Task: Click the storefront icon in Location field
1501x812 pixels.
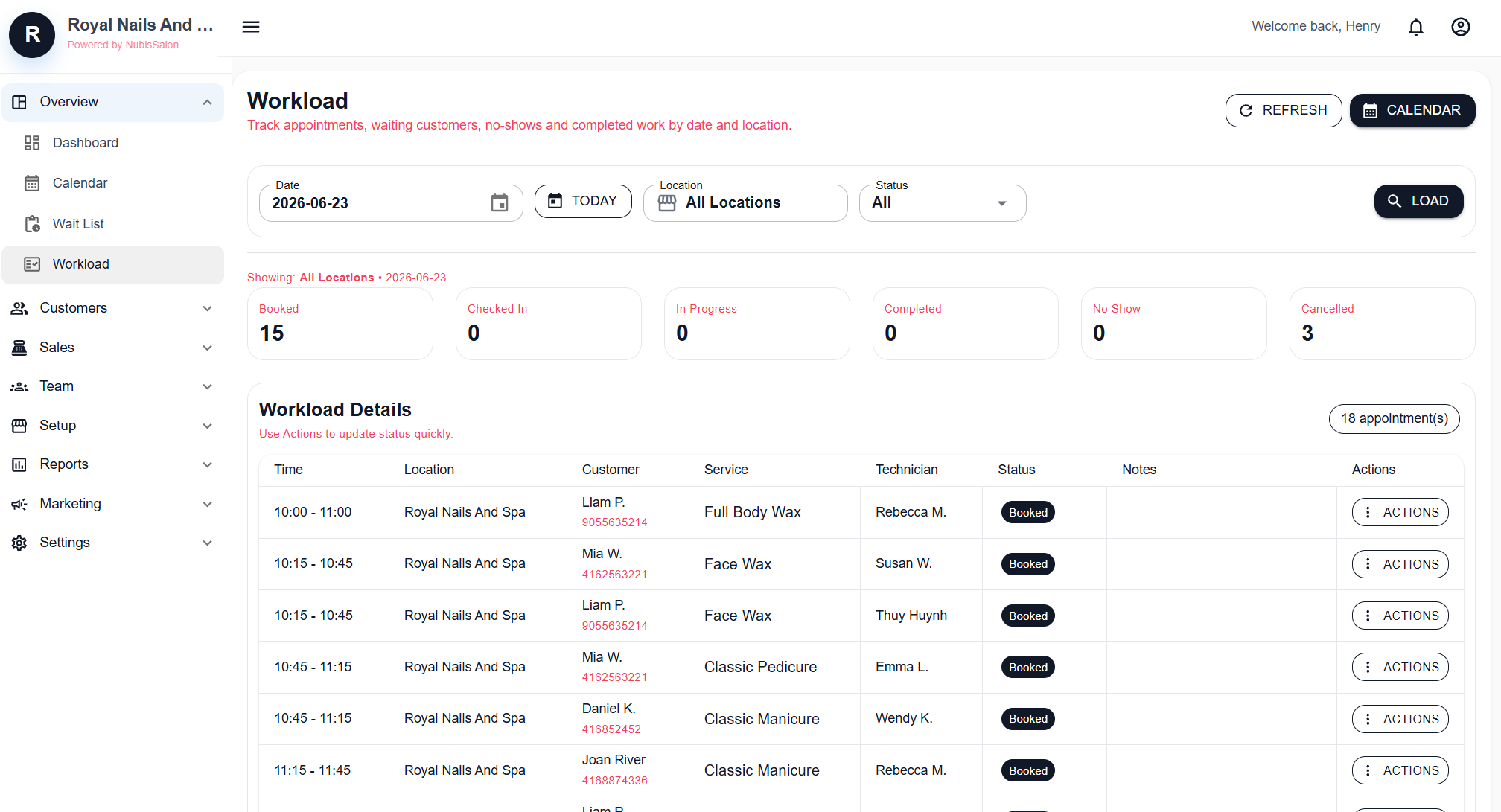Action: 667,202
